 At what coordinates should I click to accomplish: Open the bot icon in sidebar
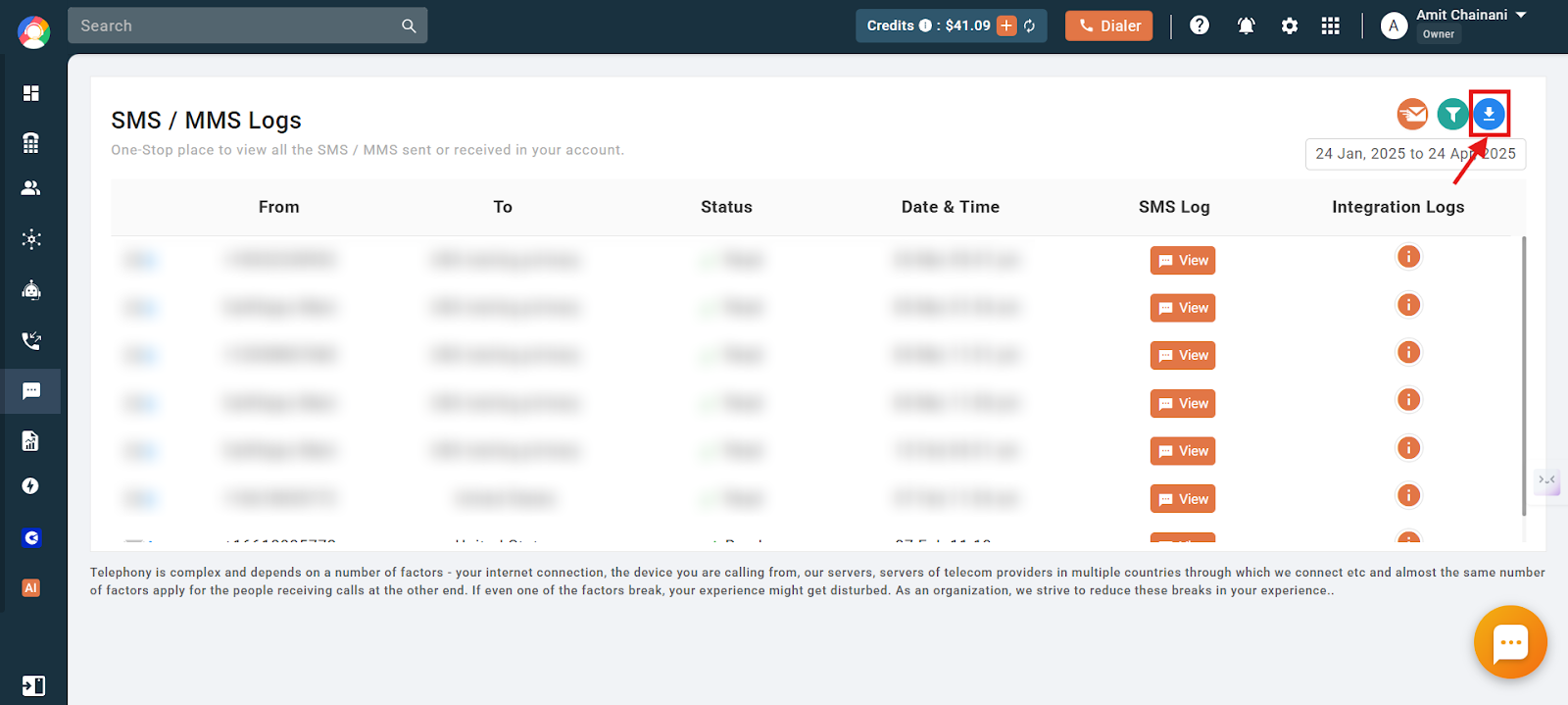point(31,289)
